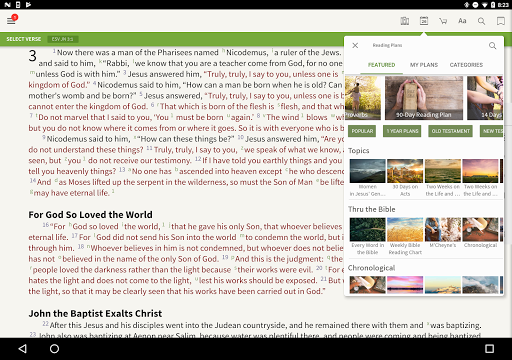Open the Chronological plan under Thru the Bible
This screenshot has height=360, width=512.
point(480,233)
